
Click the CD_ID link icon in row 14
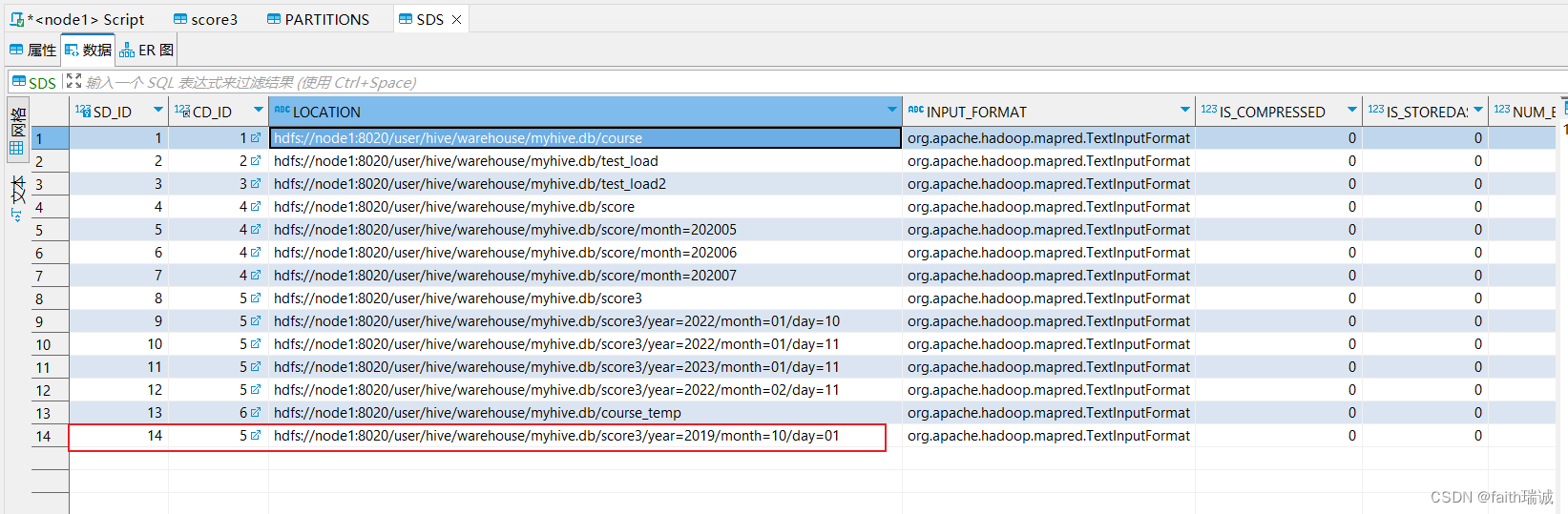tap(255, 436)
